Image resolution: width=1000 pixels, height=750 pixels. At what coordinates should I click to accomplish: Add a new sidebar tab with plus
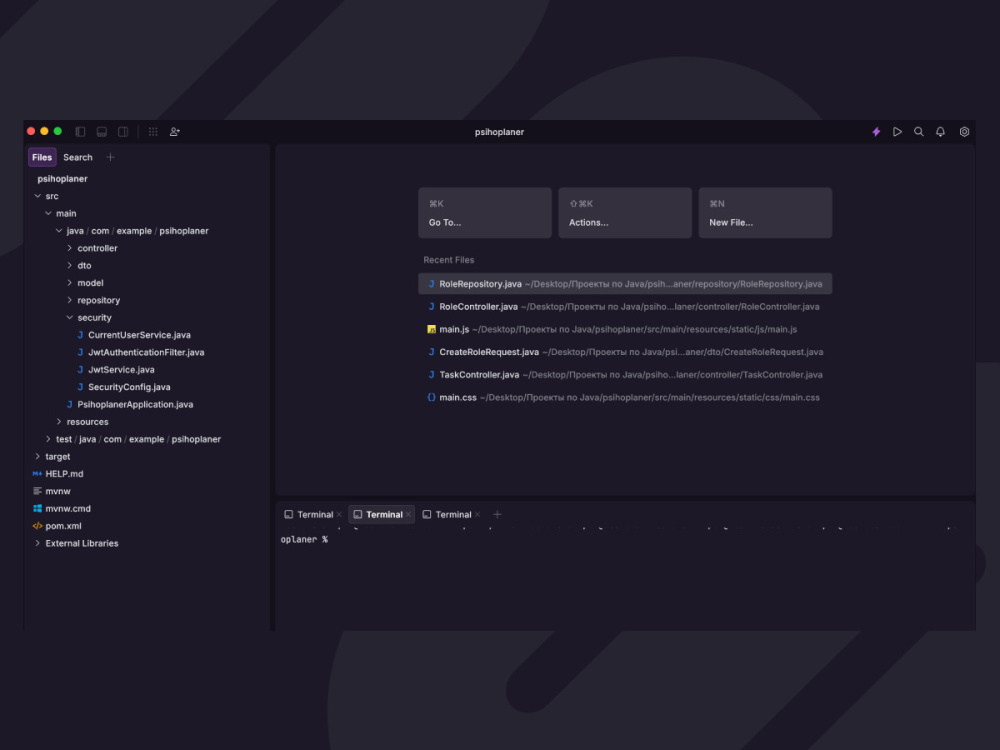click(110, 157)
